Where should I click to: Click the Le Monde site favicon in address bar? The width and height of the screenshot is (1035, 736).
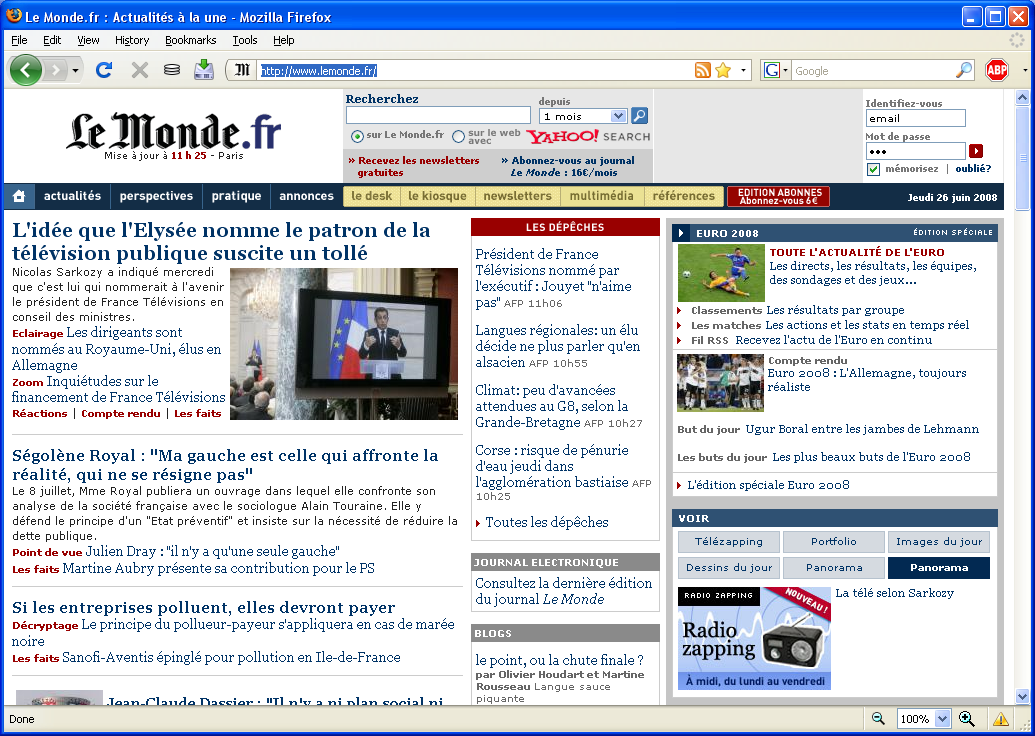(243, 70)
